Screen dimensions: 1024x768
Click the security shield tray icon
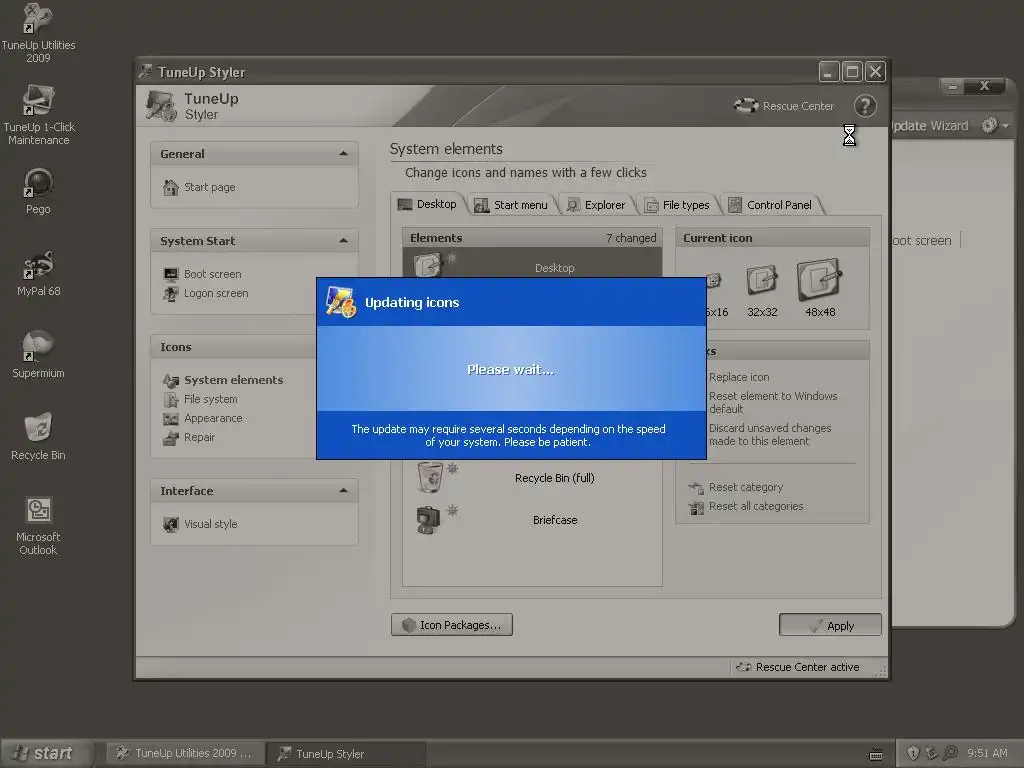pos(913,753)
